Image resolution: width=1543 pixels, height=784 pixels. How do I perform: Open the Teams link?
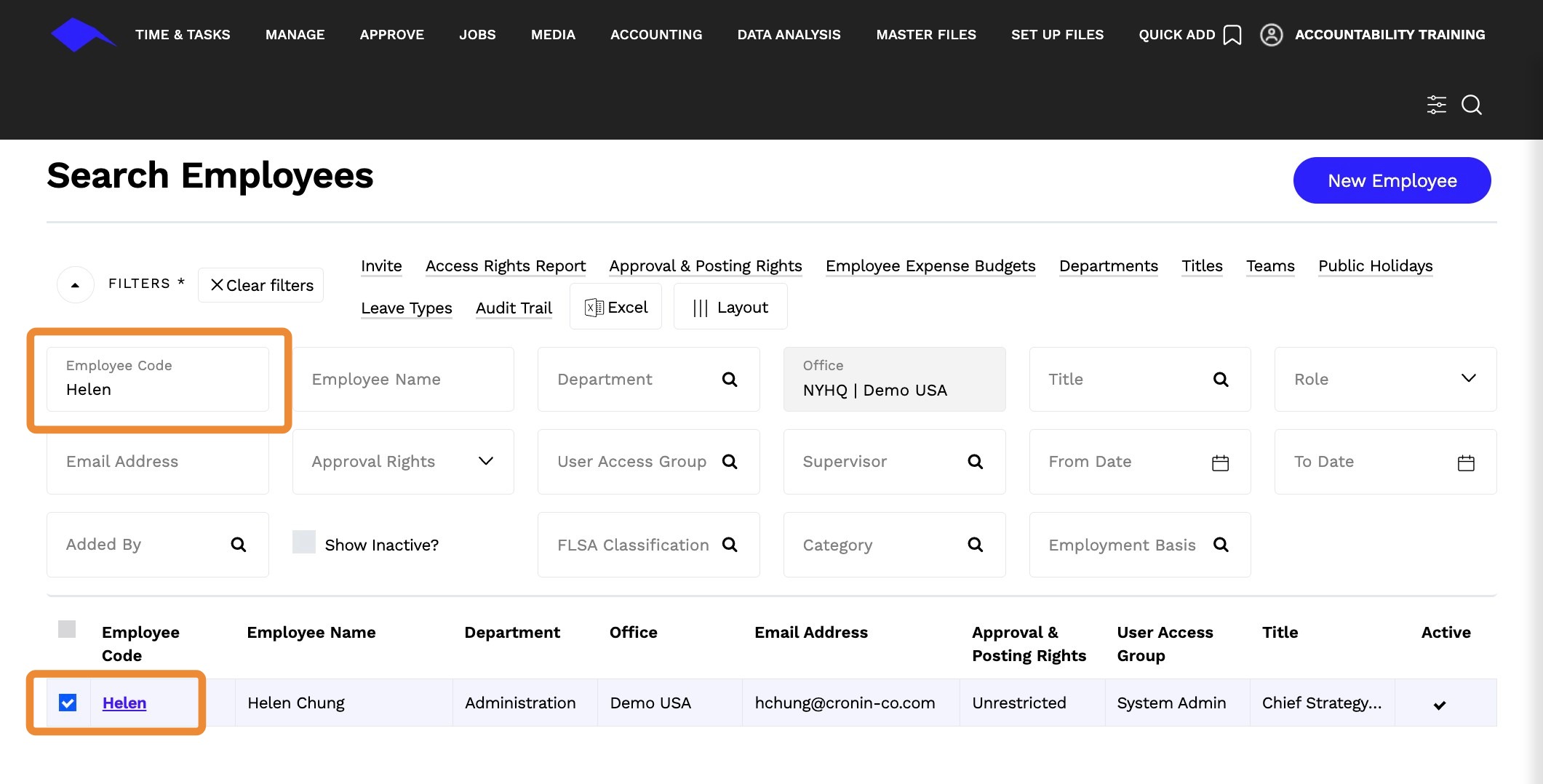click(1270, 265)
